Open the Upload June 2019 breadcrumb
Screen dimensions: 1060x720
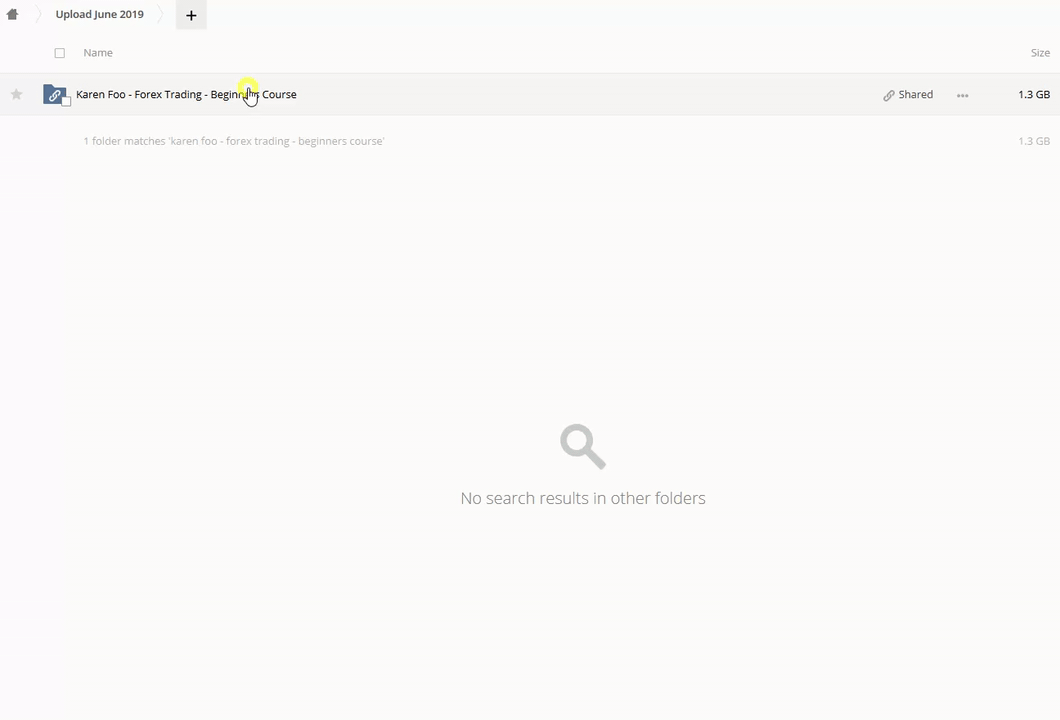[x=99, y=15]
